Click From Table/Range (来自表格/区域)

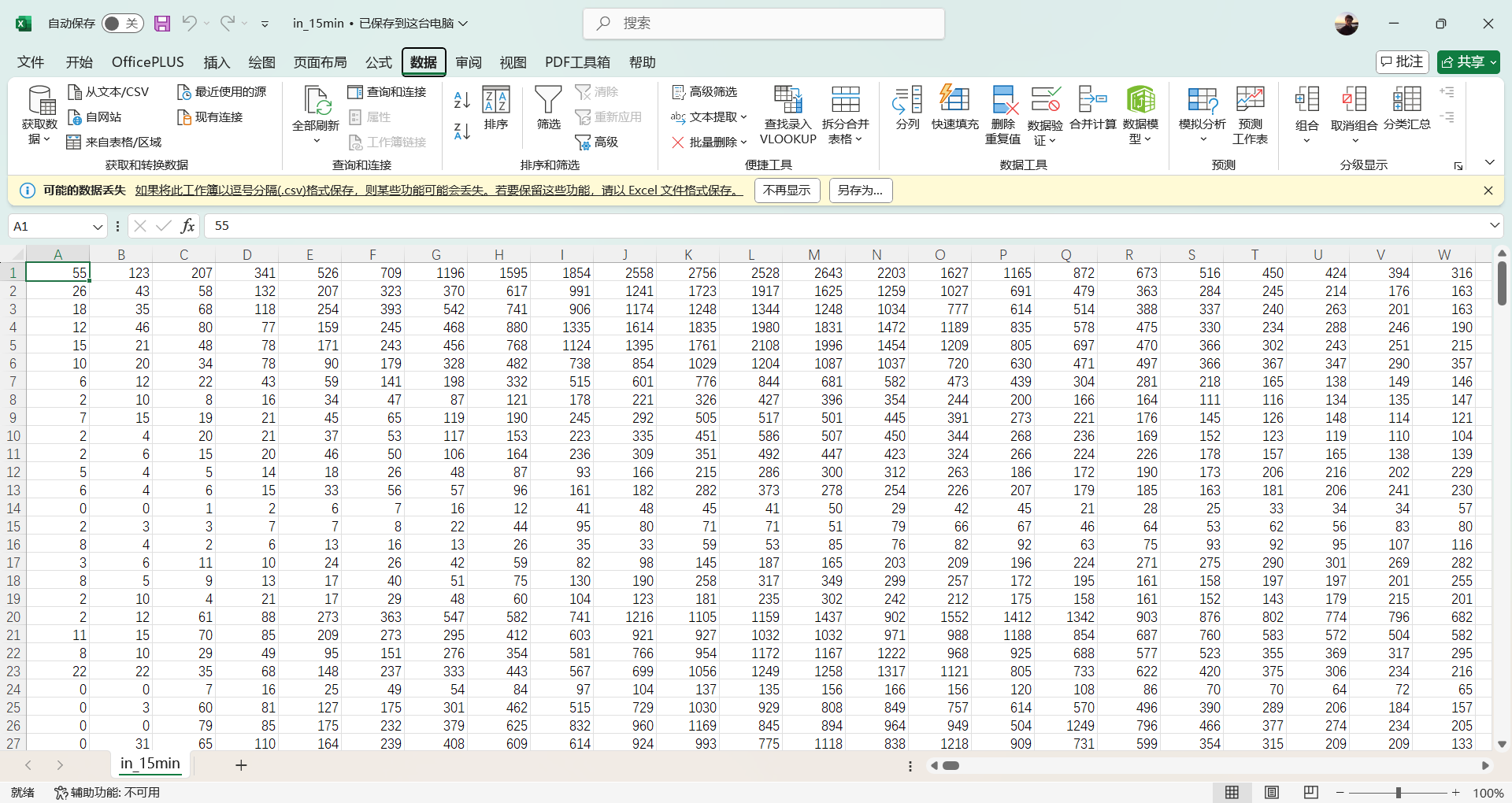coord(114,142)
